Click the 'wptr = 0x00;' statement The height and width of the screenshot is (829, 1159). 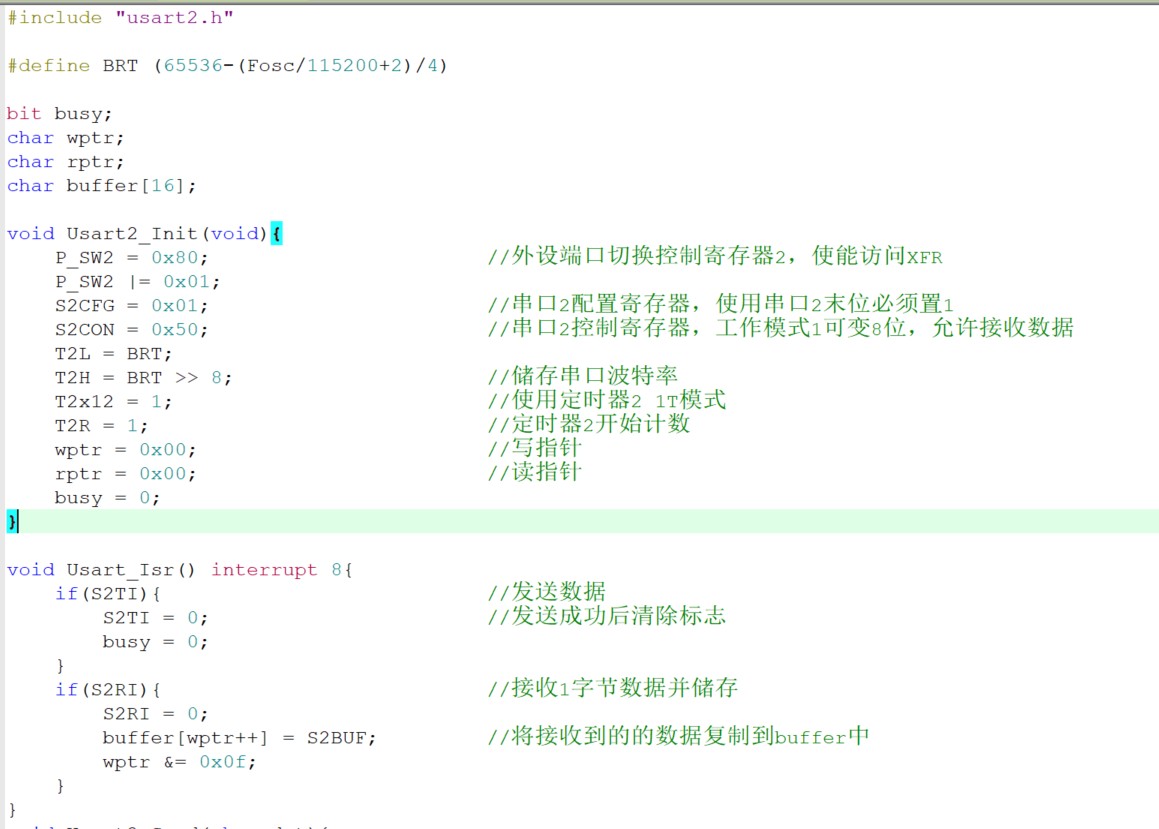point(126,449)
